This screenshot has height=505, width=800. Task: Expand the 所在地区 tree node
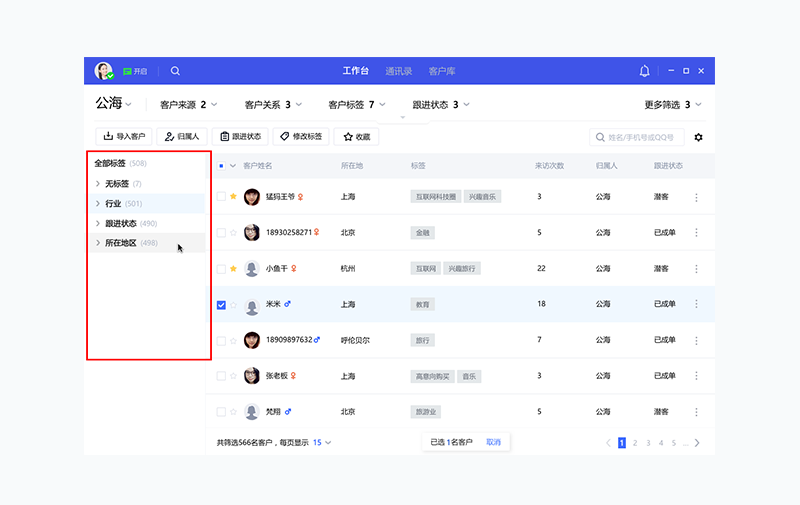(x=97, y=243)
